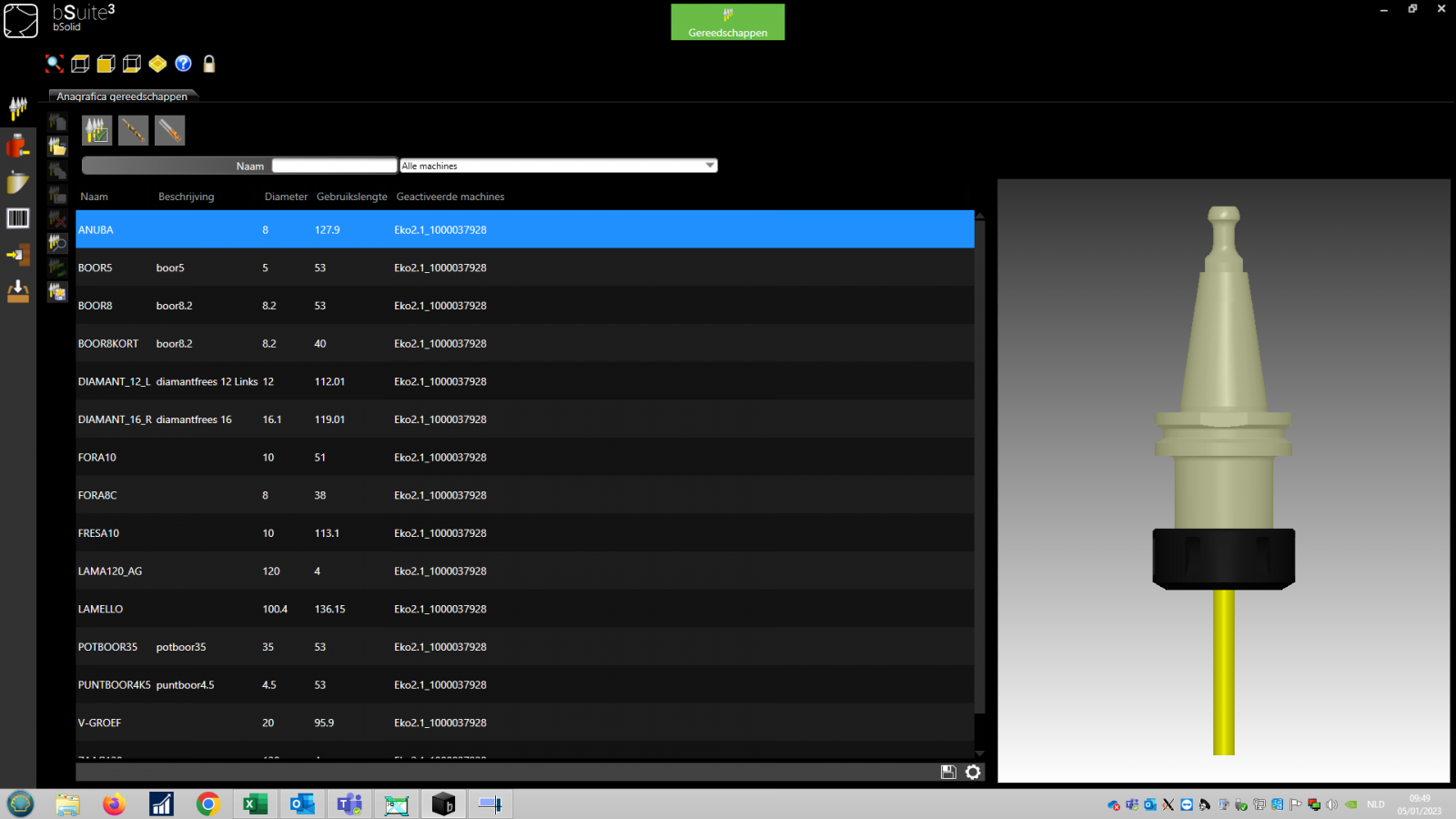Click the yellow diamond top-view icon
The width and height of the screenshot is (1456, 819).
click(x=157, y=64)
